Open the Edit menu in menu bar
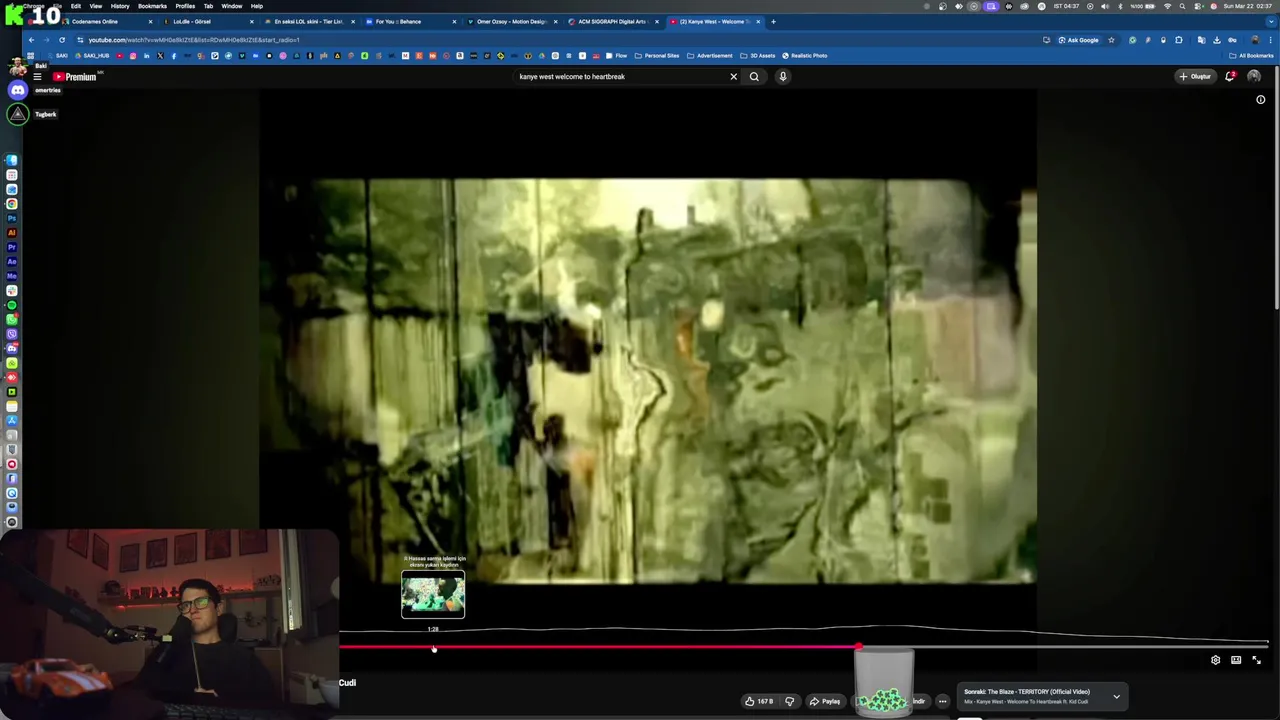 click(x=76, y=6)
